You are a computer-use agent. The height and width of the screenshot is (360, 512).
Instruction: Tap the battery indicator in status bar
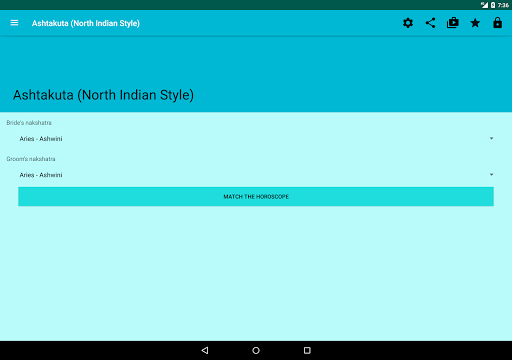pyautogui.click(x=493, y=5)
